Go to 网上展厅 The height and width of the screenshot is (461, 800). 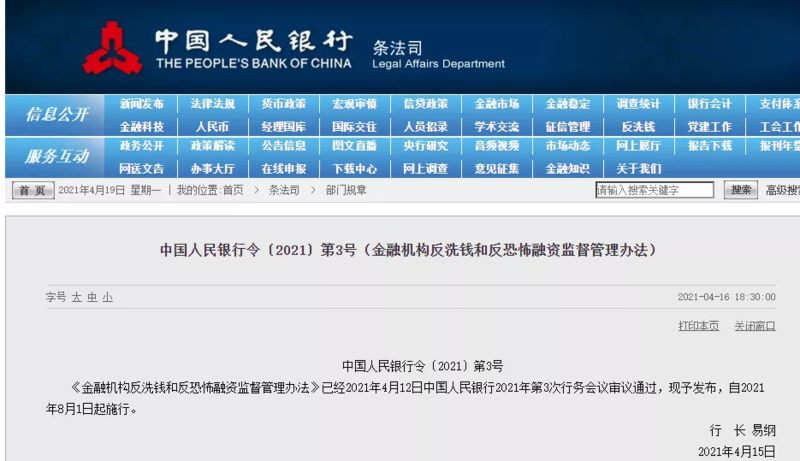pos(638,146)
